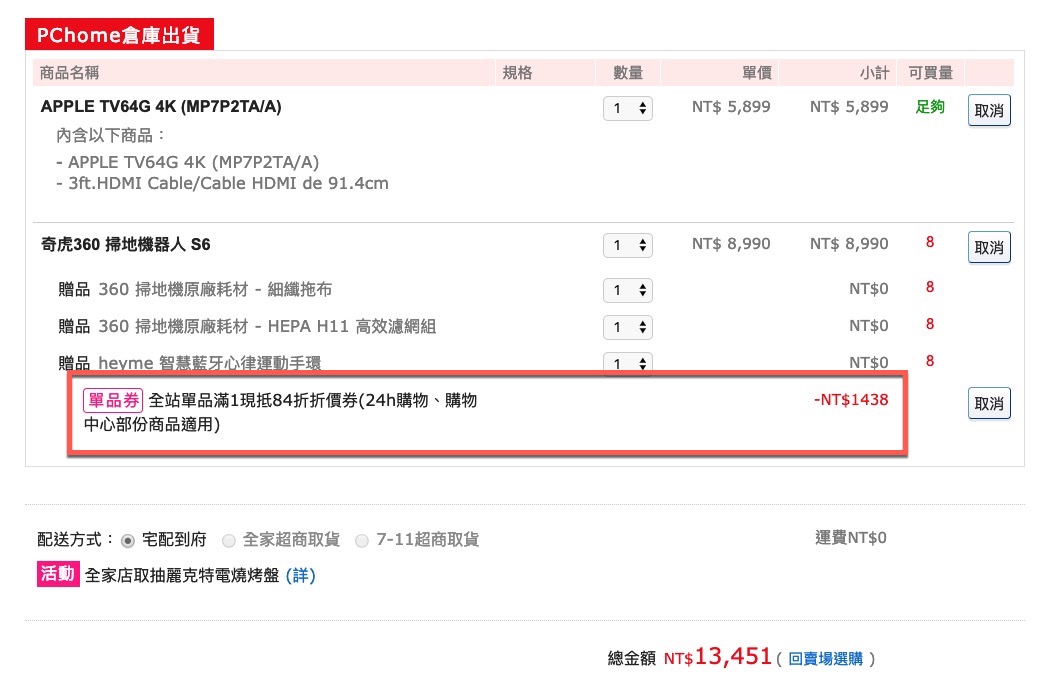
Task: Click 回賣場選購 link
Action: pos(825,659)
